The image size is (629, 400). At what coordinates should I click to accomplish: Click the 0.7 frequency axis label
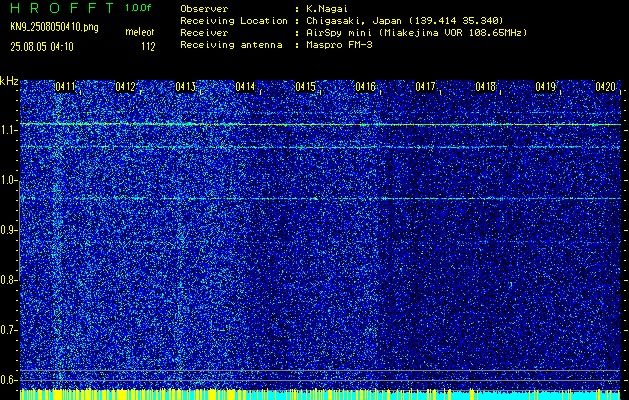click(x=8, y=330)
